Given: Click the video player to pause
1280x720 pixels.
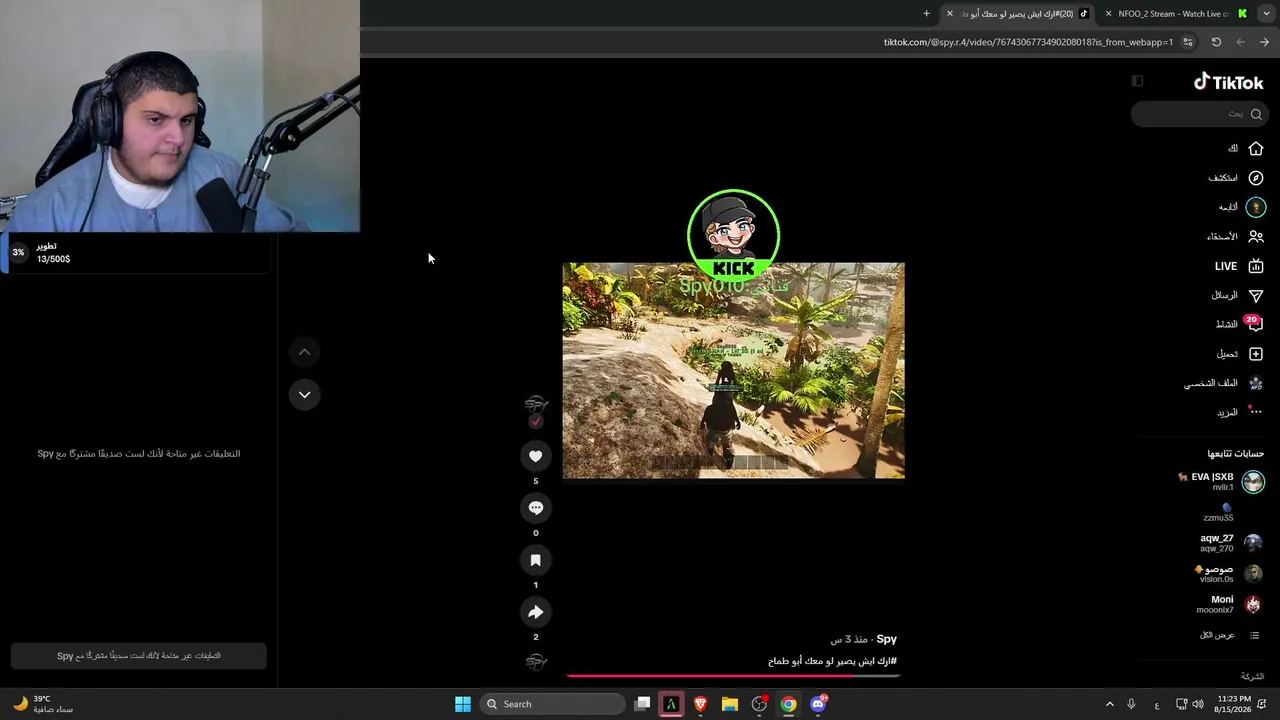Looking at the screenshot, I should (x=733, y=371).
